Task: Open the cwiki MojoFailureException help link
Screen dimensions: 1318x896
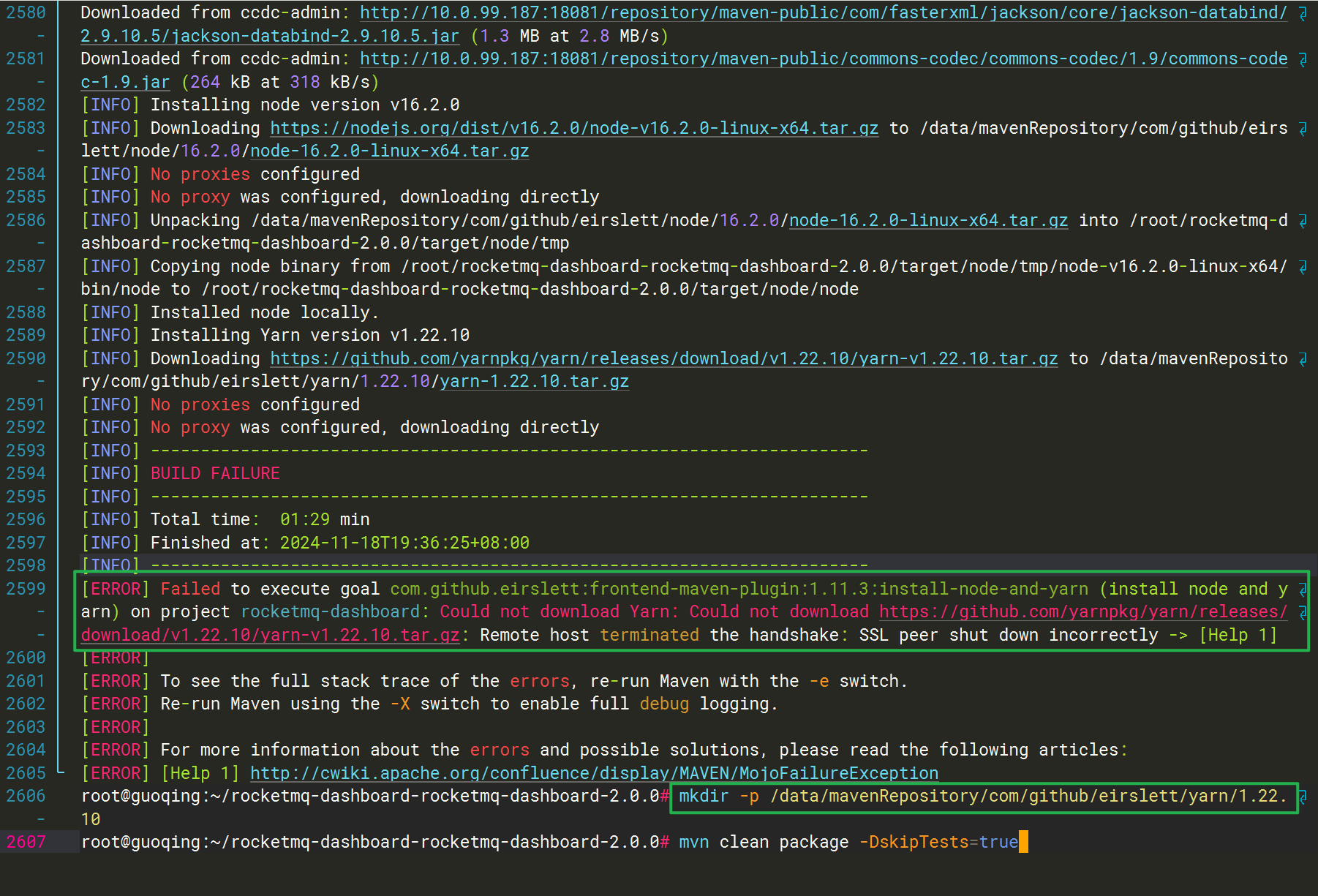Action: click(594, 773)
